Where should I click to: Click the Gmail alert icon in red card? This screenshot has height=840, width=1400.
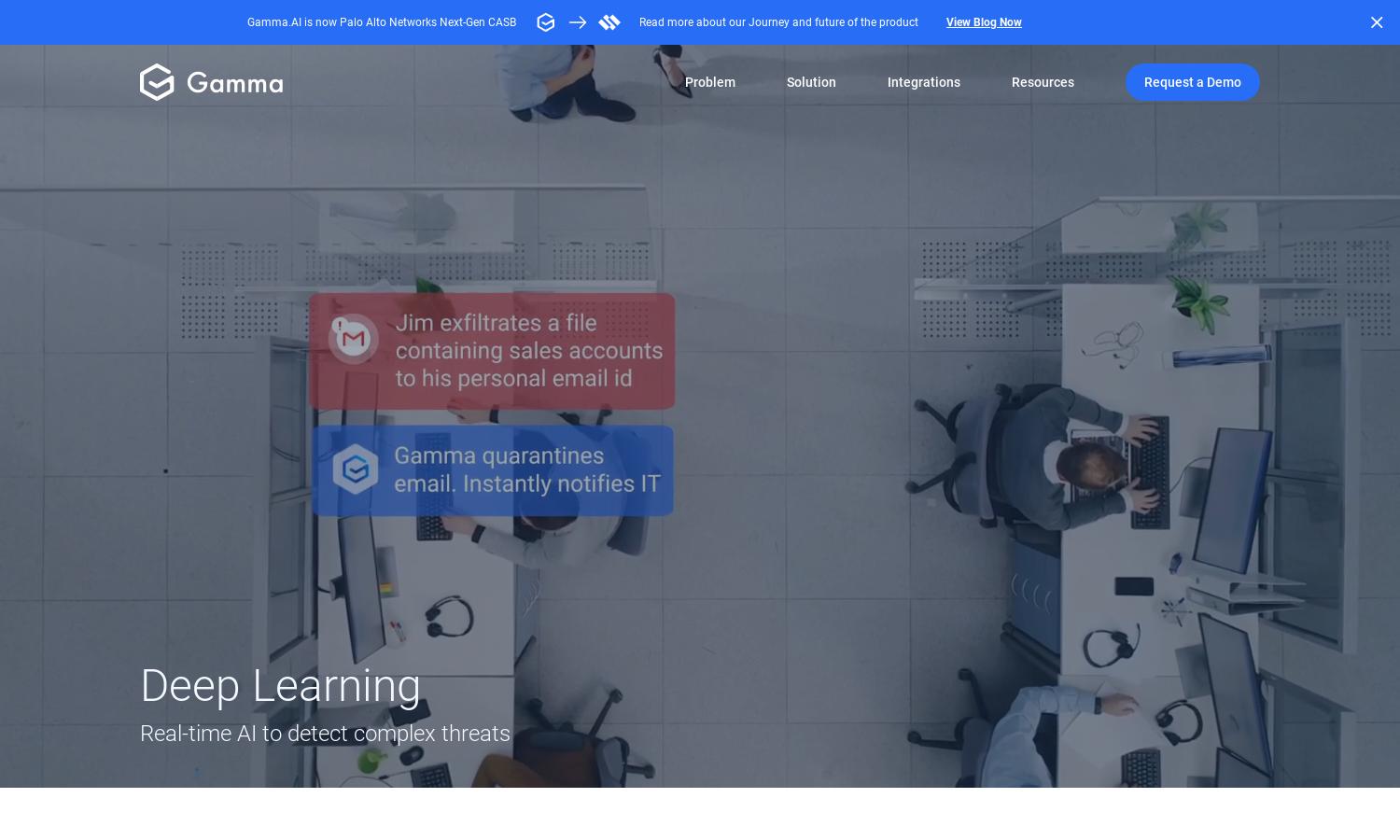(x=353, y=339)
